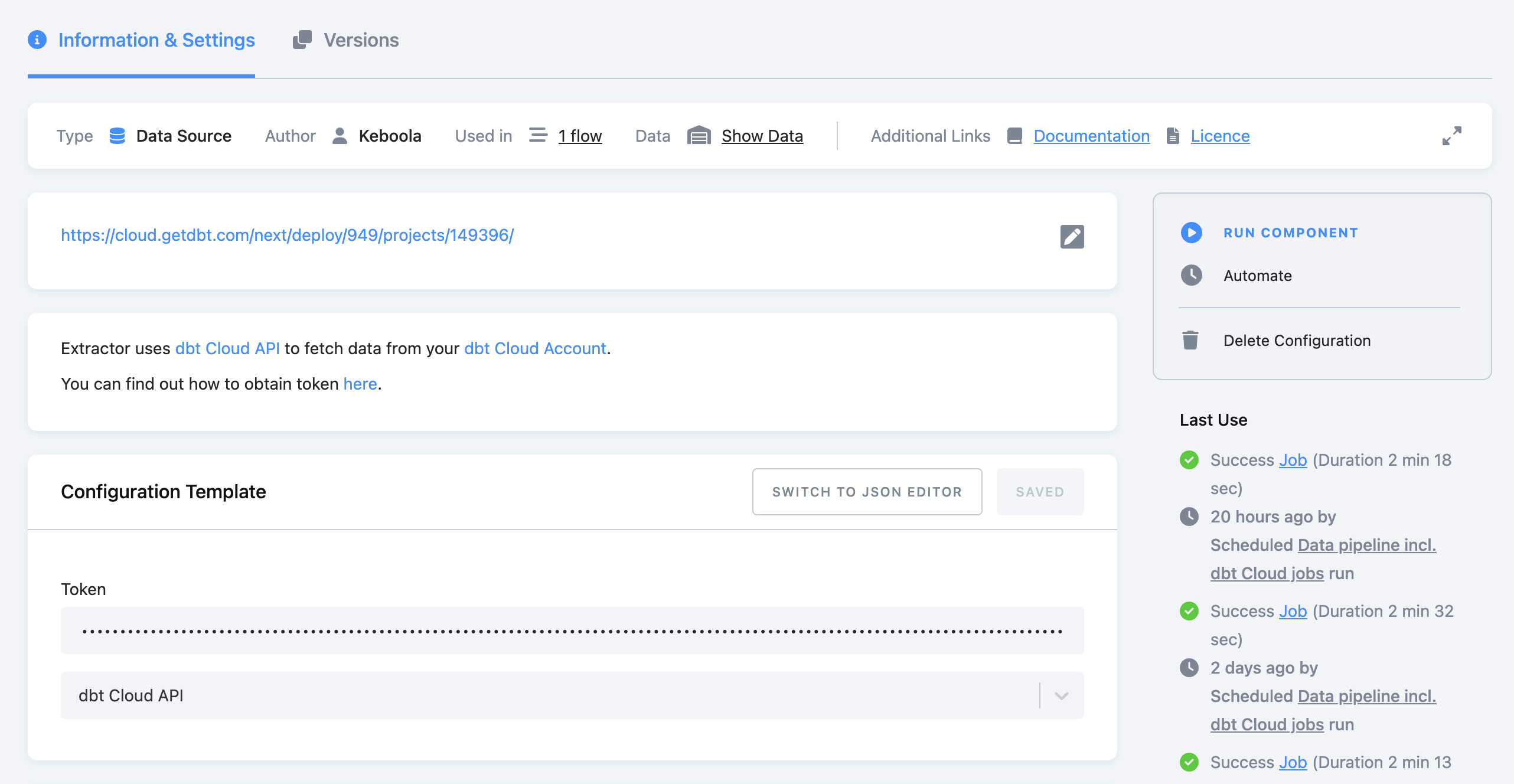Click the dropdown chevron arrow
Image resolution: width=1514 pixels, height=784 pixels.
[1062, 696]
